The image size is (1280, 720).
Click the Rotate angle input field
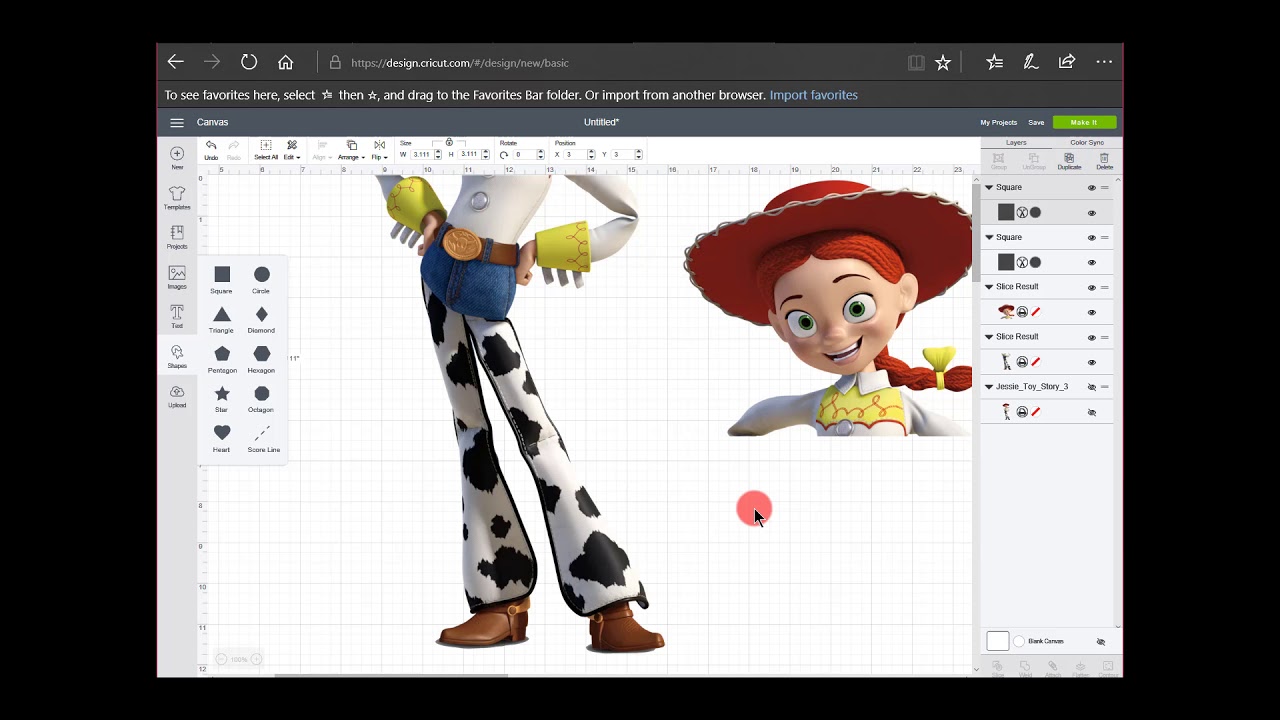pyautogui.click(x=523, y=154)
